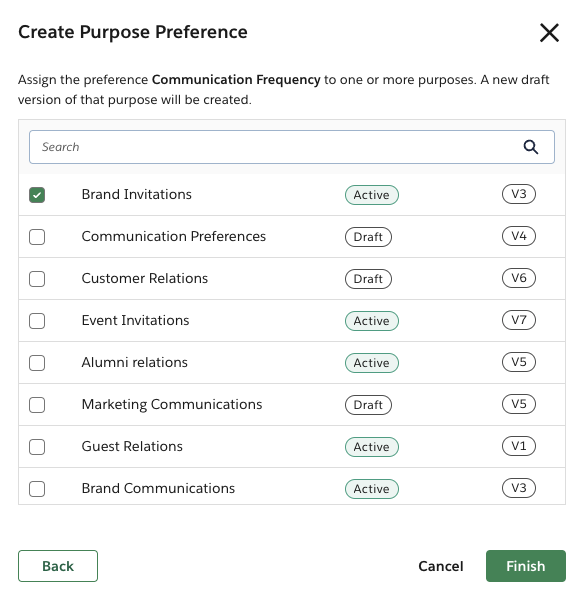Click the V5 badge for Alumni relations
The height and width of the screenshot is (610, 585).
point(518,362)
